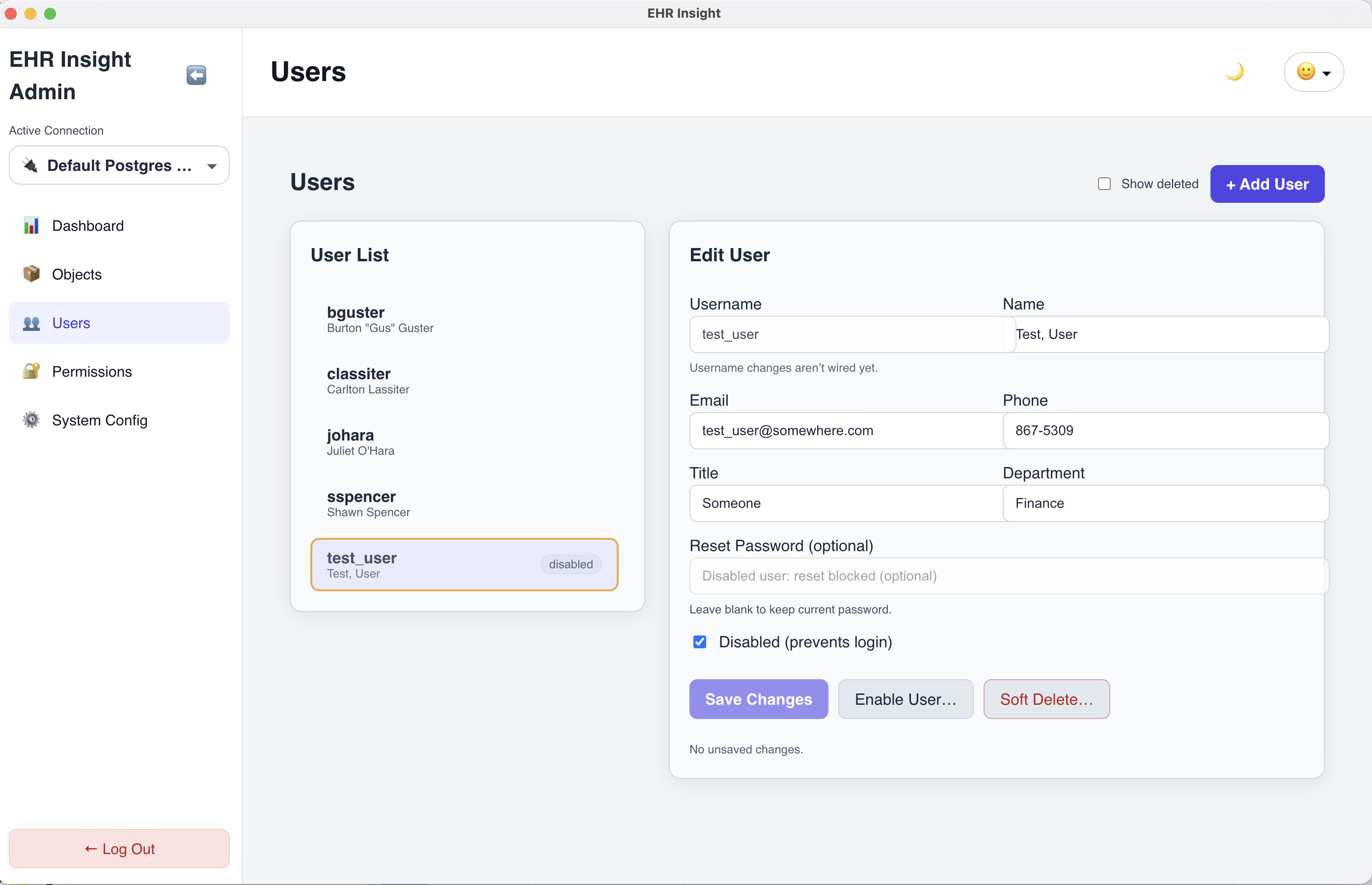Select the System Config gear icon
Image resolution: width=1372 pixels, height=885 pixels.
click(30, 420)
